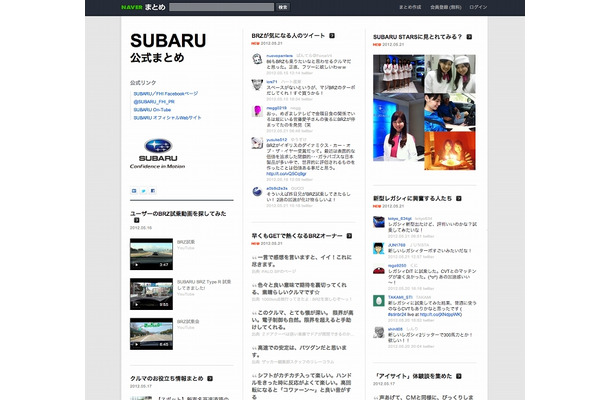Click the gray avatar of last Legacy tweet

[379, 332]
